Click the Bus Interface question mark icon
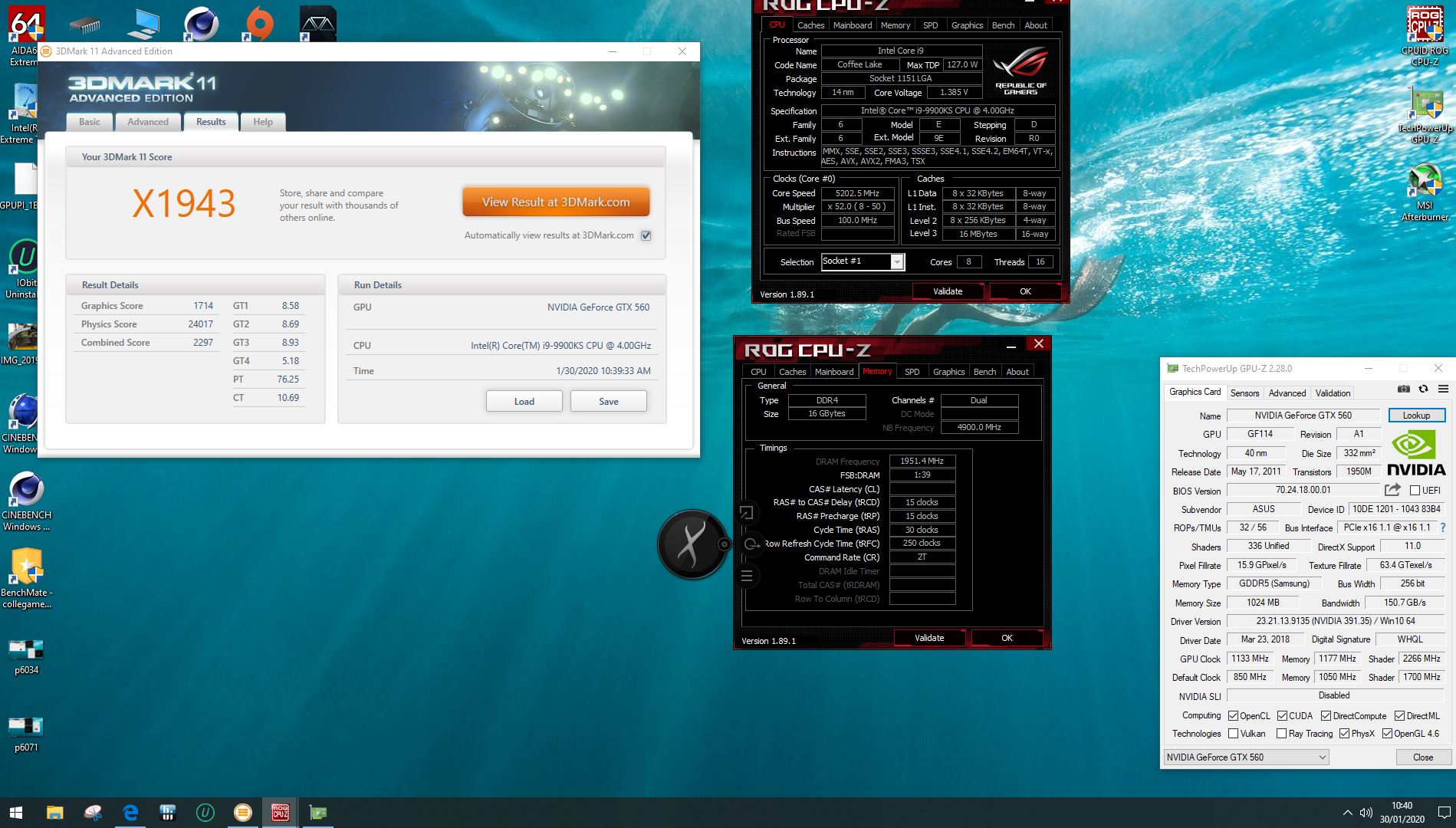 click(x=1443, y=527)
